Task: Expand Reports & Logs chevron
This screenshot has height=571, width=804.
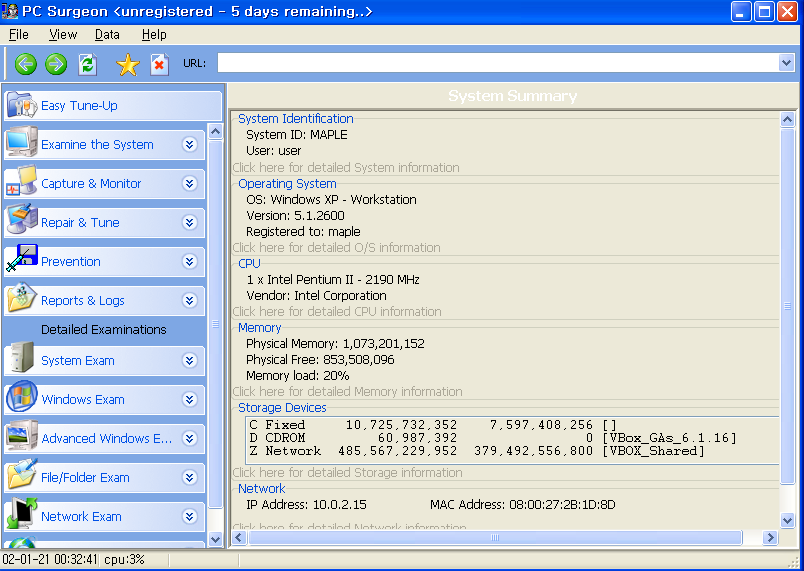Action: 190,300
